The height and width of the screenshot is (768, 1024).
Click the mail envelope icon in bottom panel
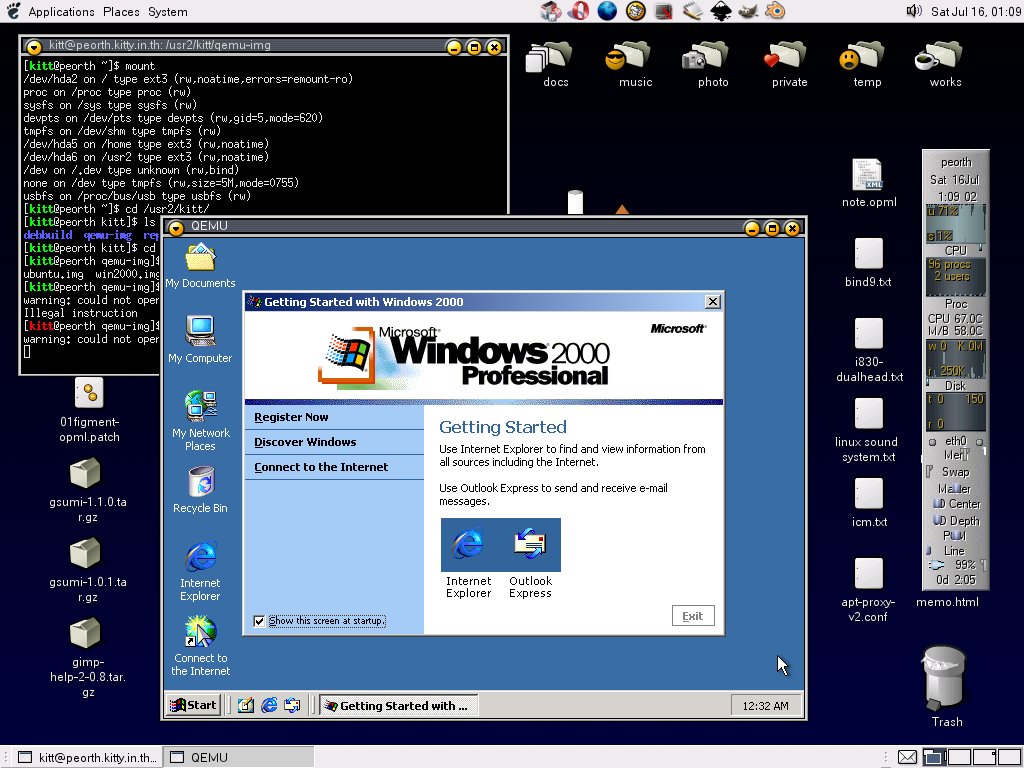tap(907, 757)
